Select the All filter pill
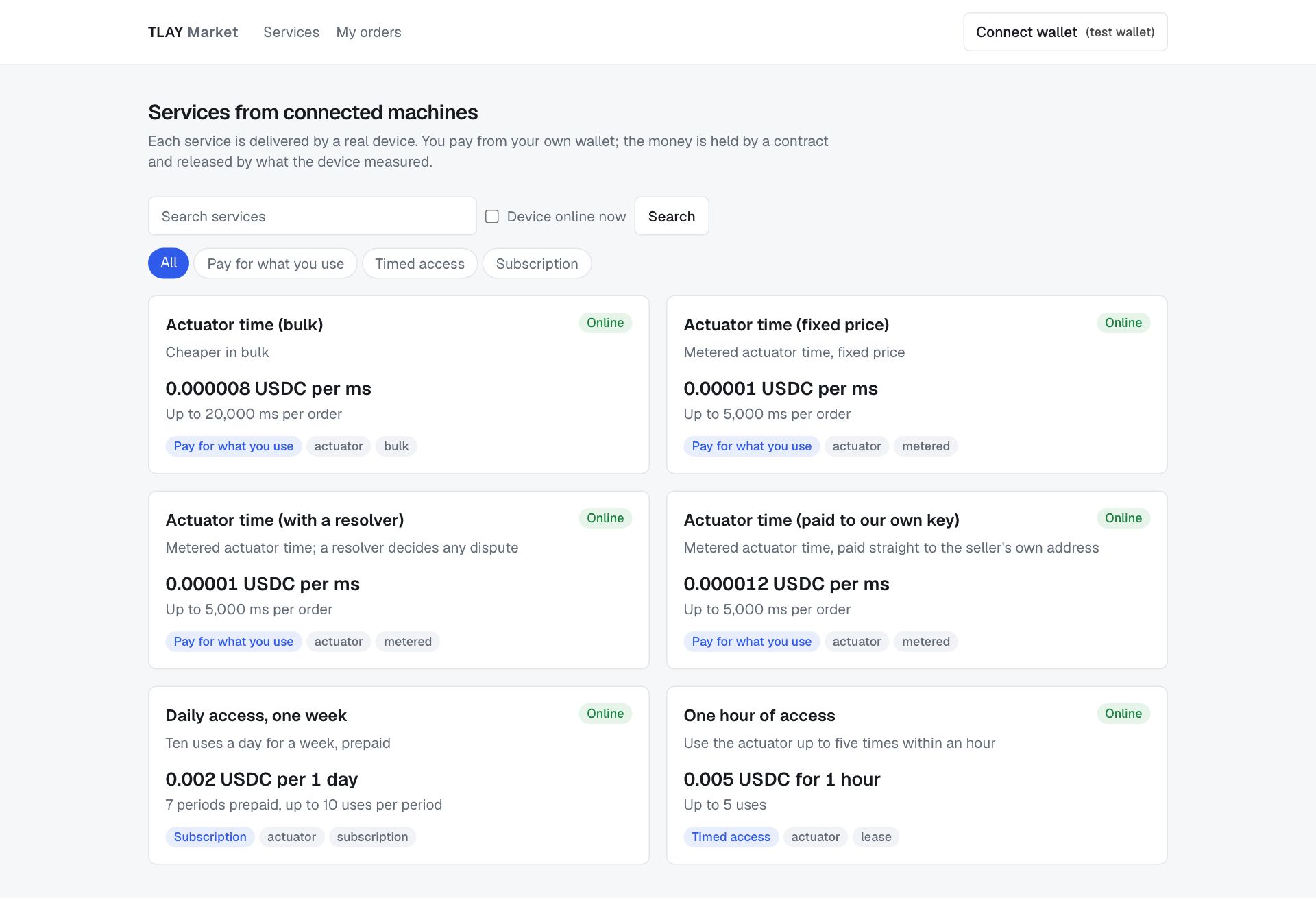Viewport: 1316px width, 898px height. pyautogui.click(x=169, y=263)
